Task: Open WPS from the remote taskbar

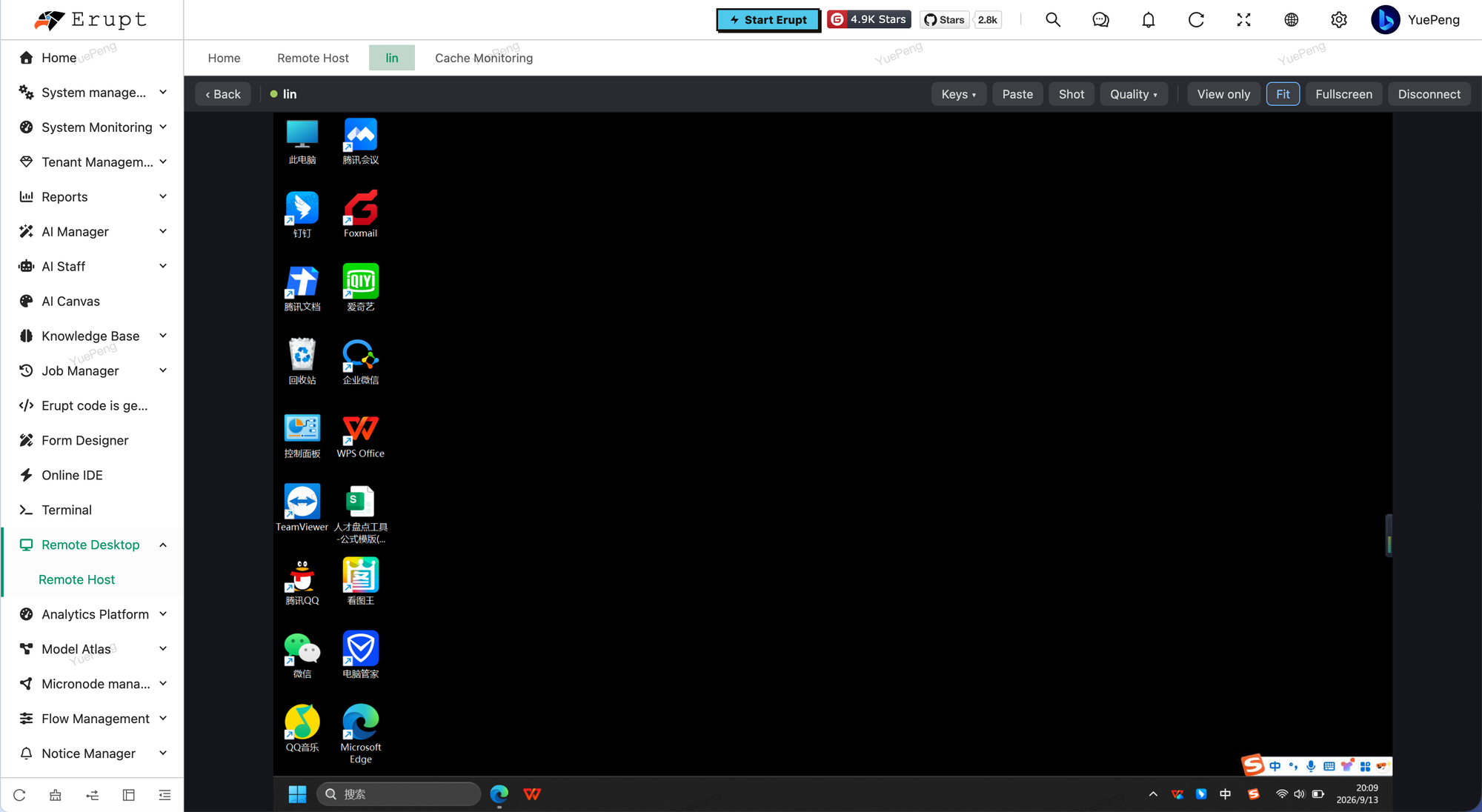Action: 532,794
